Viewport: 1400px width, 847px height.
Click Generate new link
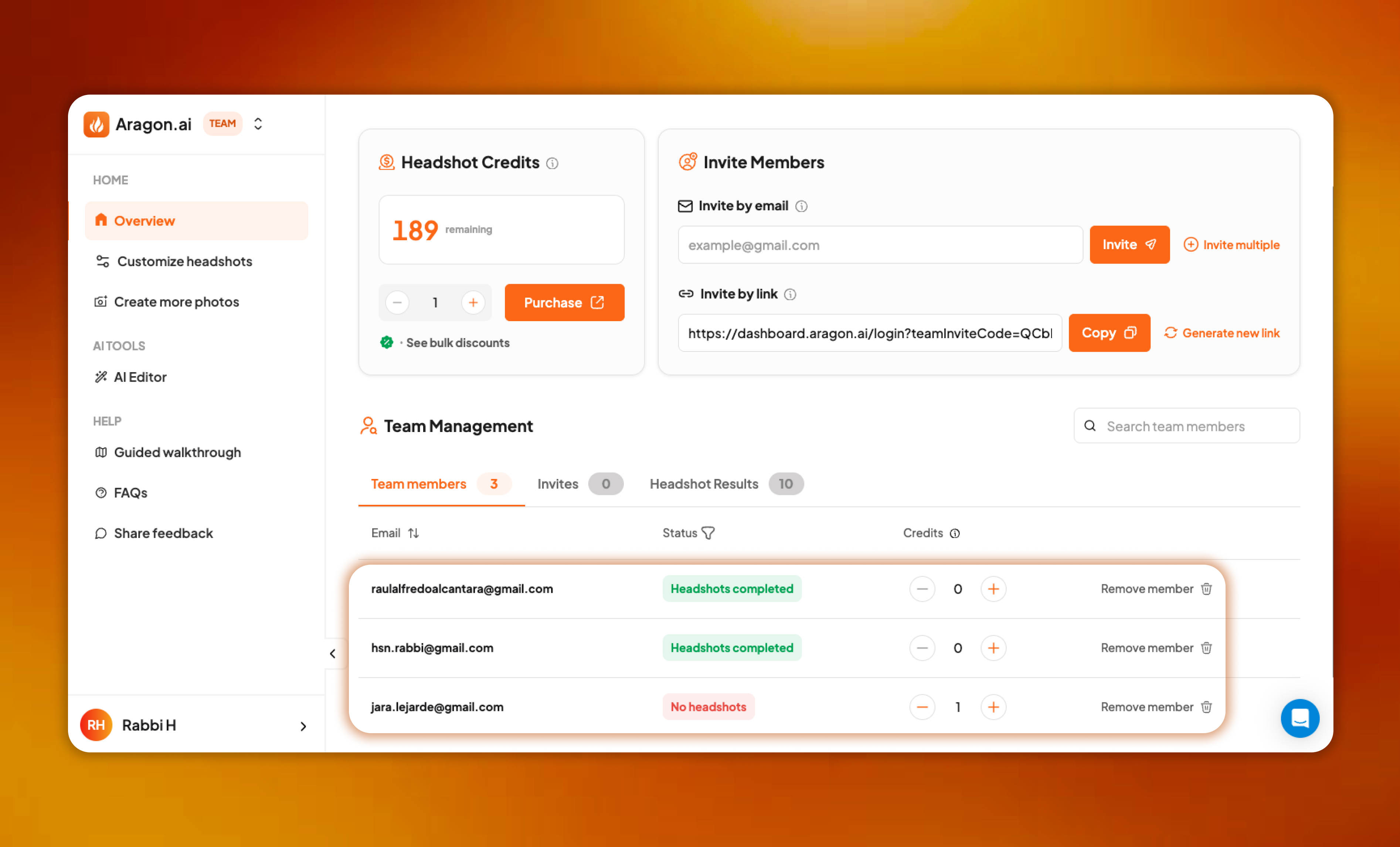pyautogui.click(x=1221, y=333)
